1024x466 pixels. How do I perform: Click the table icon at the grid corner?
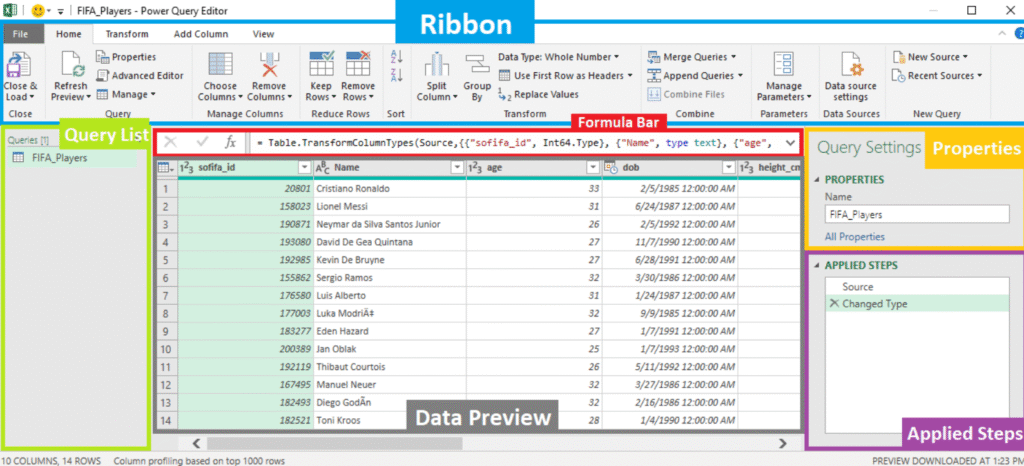pyautogui.click(x=166, y=168)
